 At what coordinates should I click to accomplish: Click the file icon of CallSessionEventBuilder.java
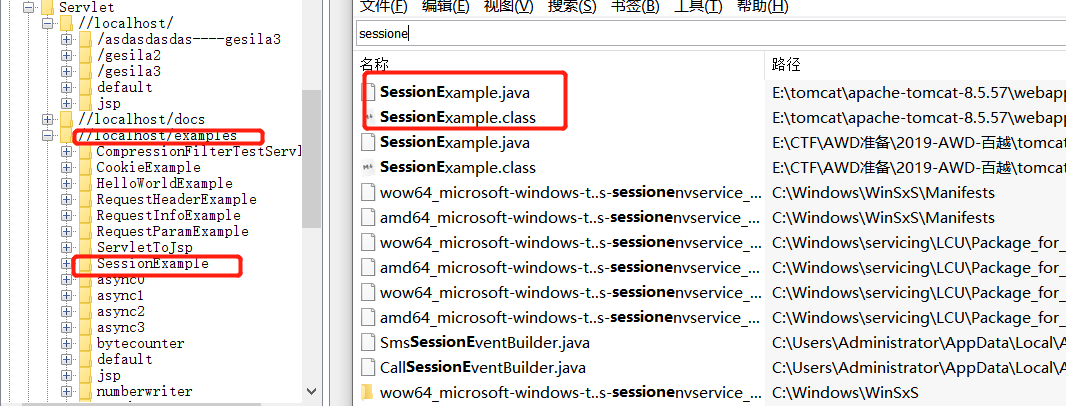pos(368,368)
